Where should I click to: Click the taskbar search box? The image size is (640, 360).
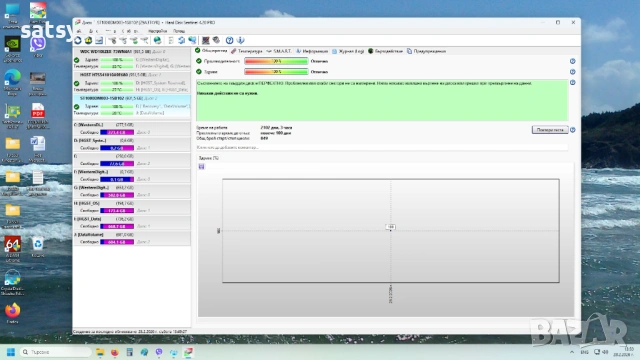(x=56, y=352)
